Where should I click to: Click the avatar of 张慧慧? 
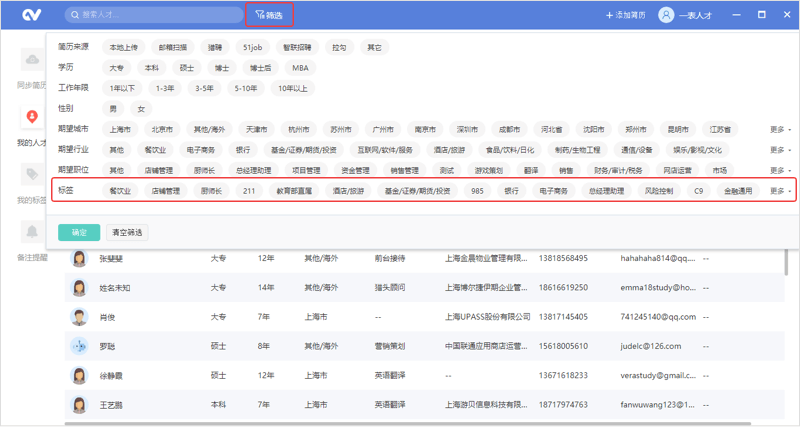click(x=79, y=258)
